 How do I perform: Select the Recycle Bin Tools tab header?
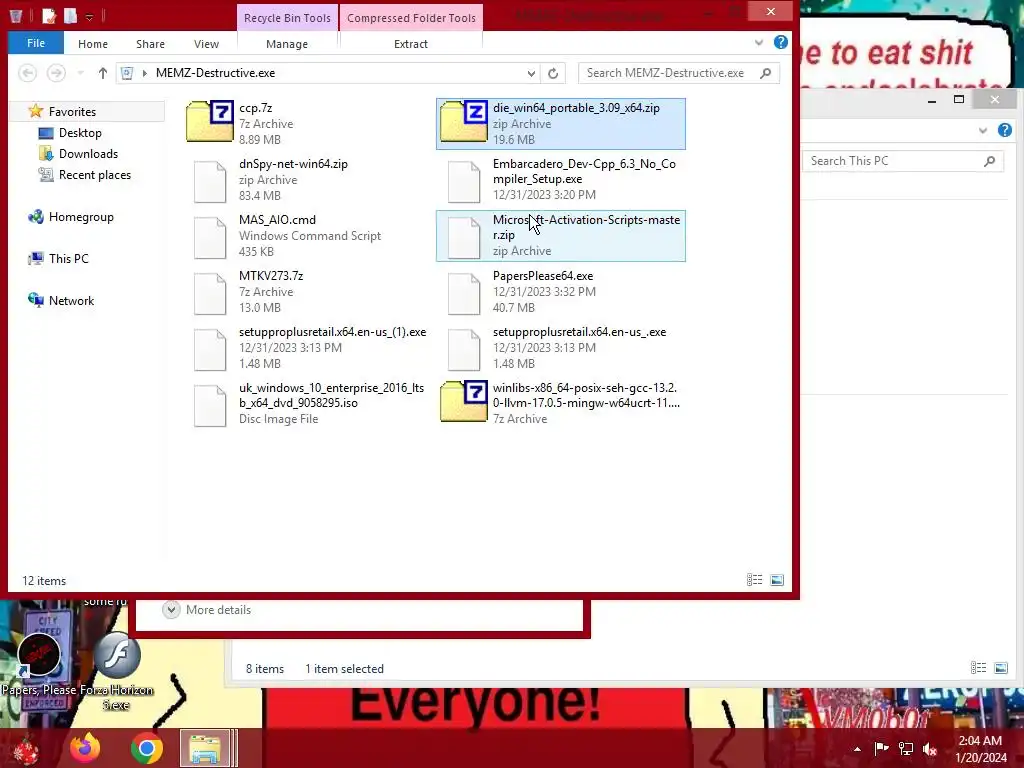click(x=287, y=18)
